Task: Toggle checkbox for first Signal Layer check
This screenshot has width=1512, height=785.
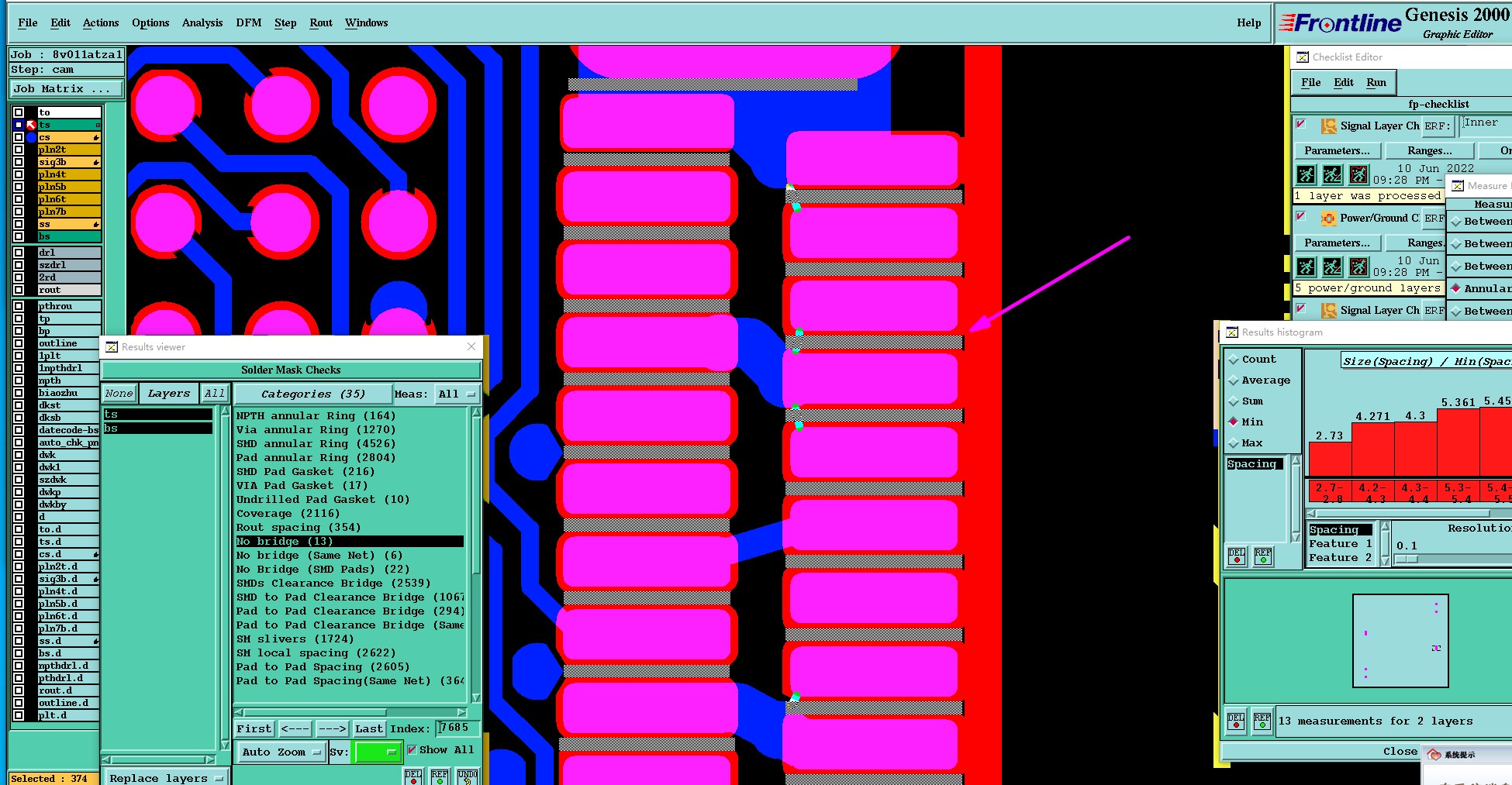Action: point(1301,124)
